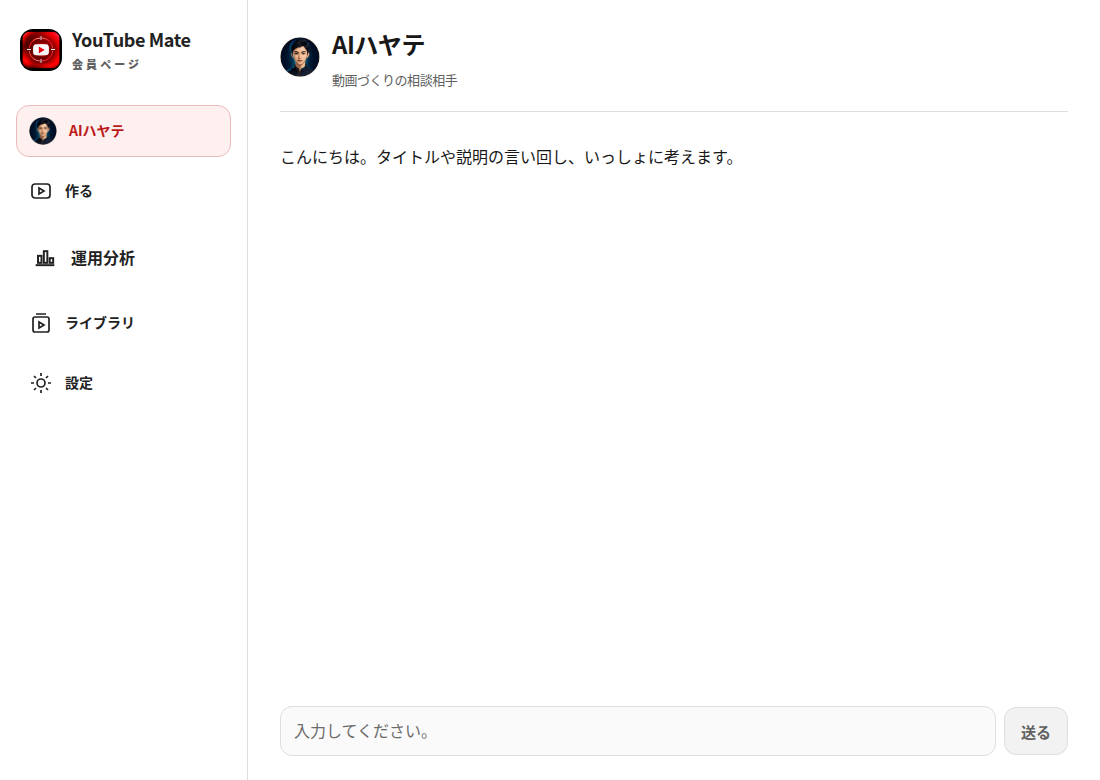The height and width of the screenshot is (780, 1100).
Task: Click the ライブラリ library icon
Action: [x=41, y=323]
